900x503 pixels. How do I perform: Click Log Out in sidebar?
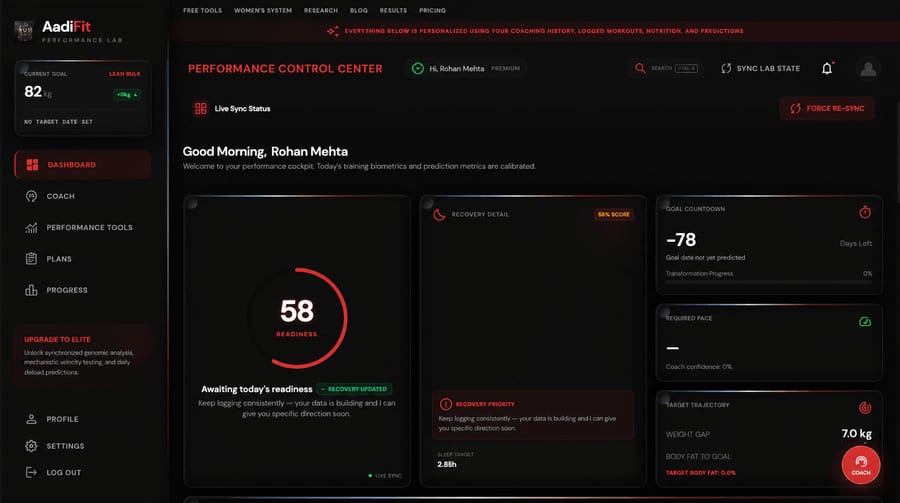pyautogui.click(x=83, y=473)
